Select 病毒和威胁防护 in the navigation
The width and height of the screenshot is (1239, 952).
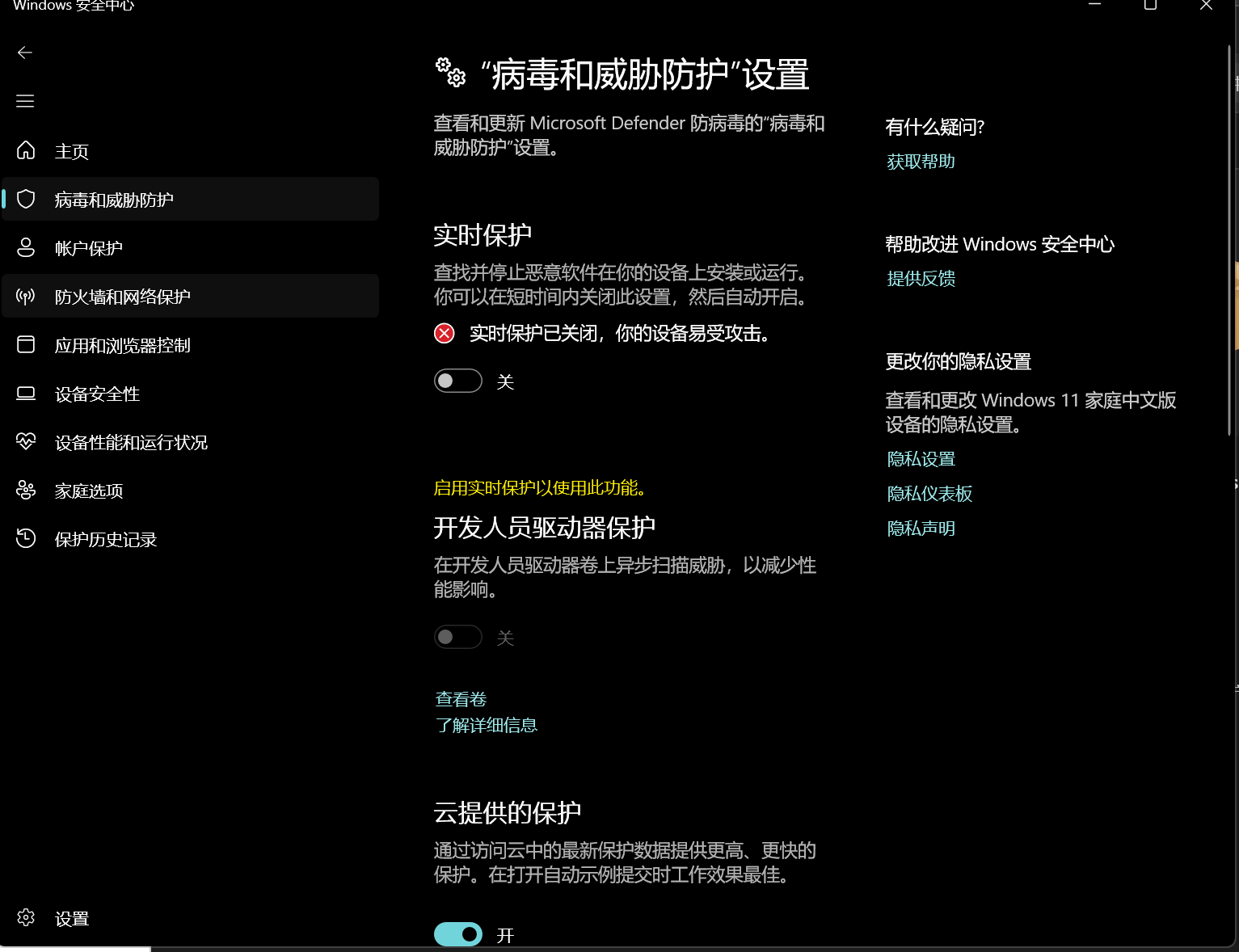[x=113, y=199]
